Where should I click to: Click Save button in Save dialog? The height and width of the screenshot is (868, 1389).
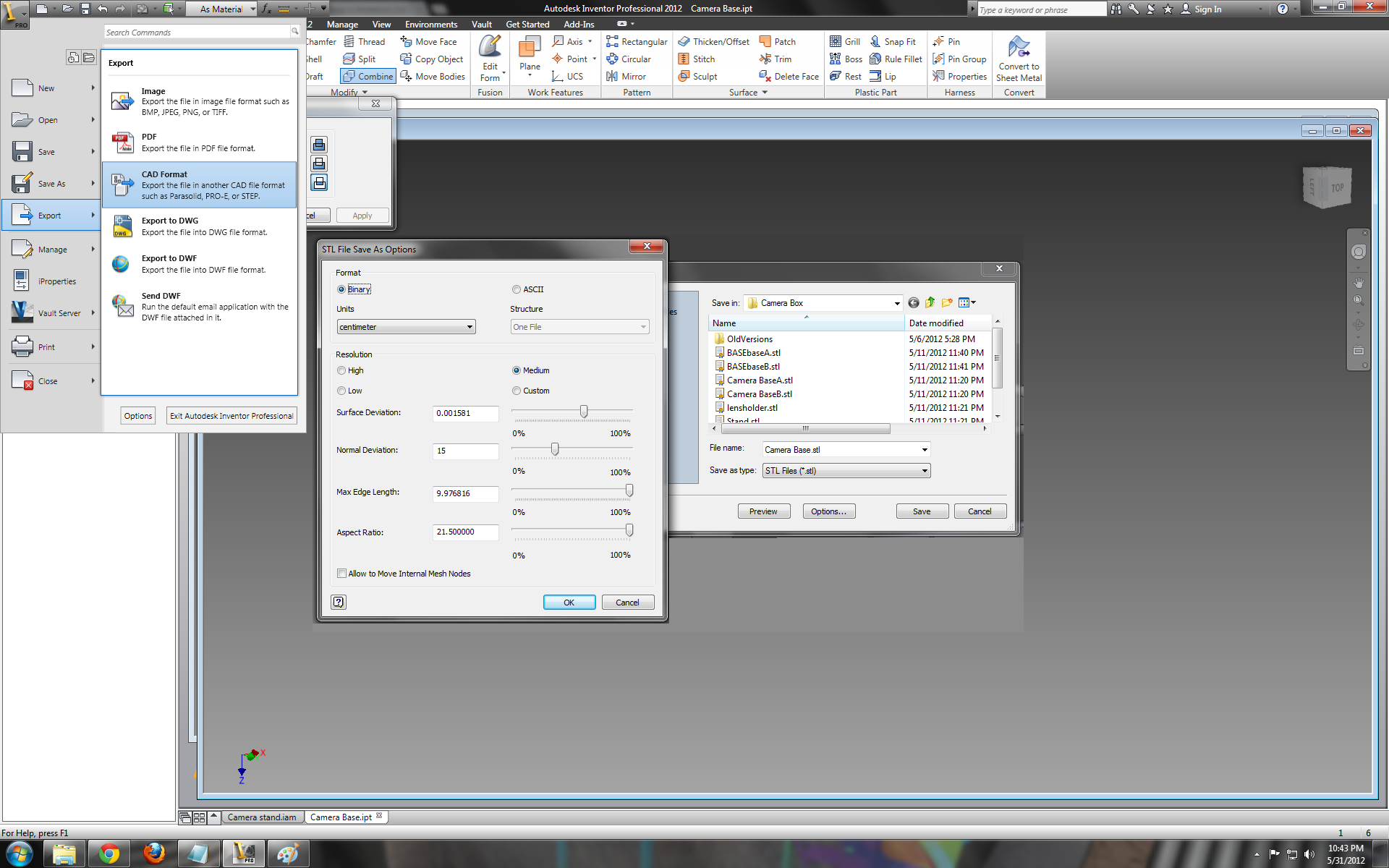[922, 511]
